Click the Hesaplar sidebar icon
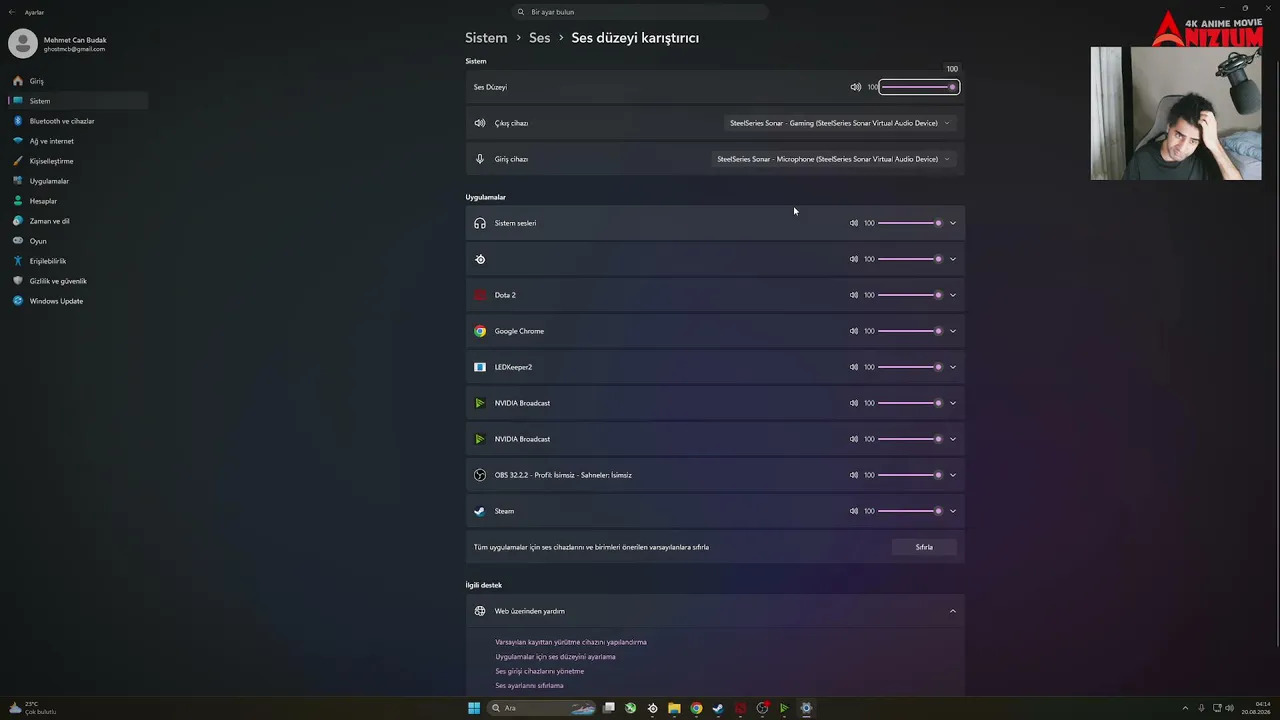The image size is (1280, 720). pos(18,201)
